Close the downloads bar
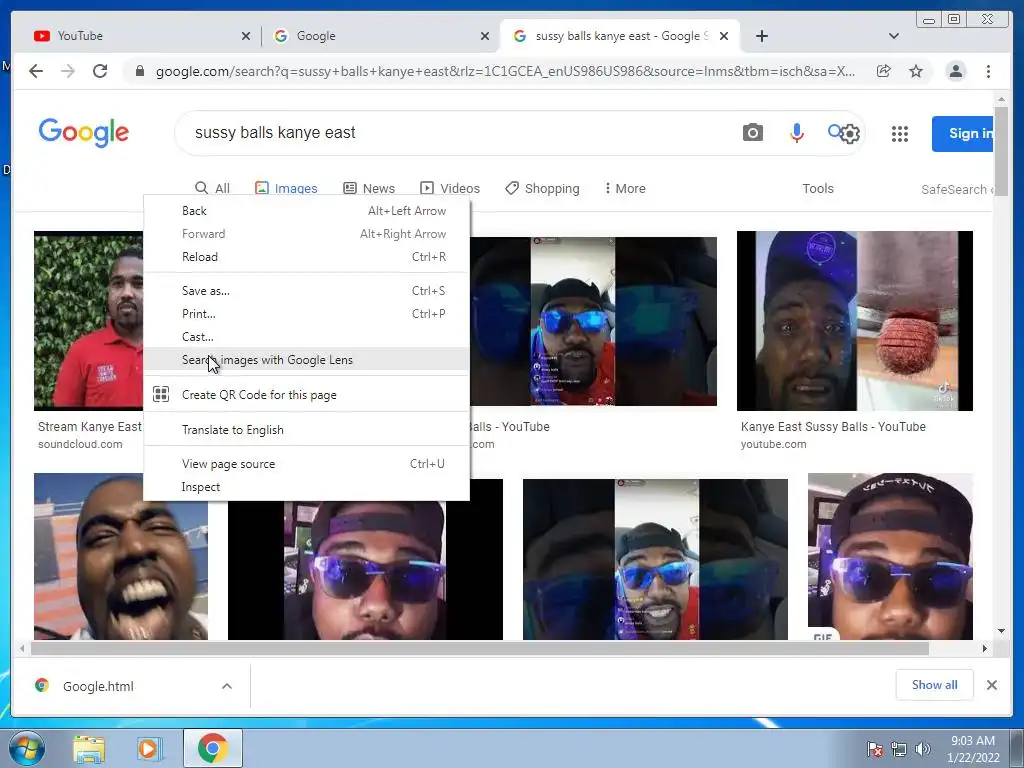 pos(991,685)
